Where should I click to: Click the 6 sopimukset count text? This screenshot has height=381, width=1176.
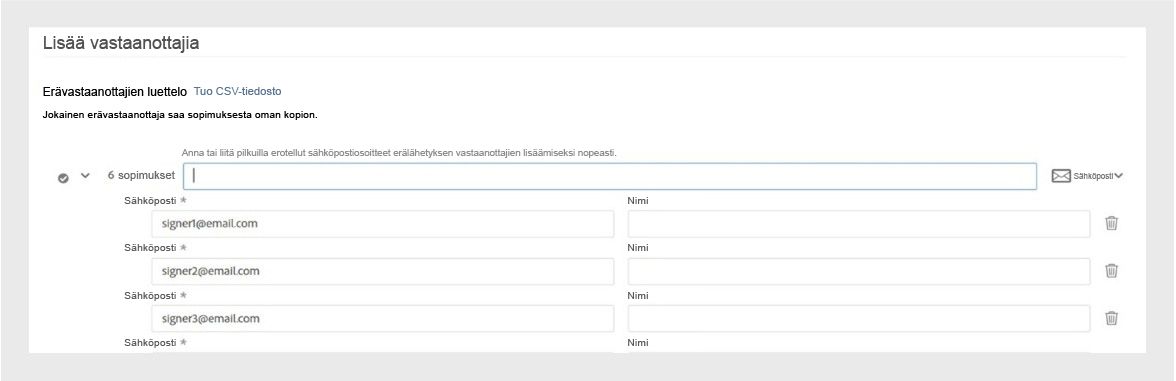coord(141,176)
